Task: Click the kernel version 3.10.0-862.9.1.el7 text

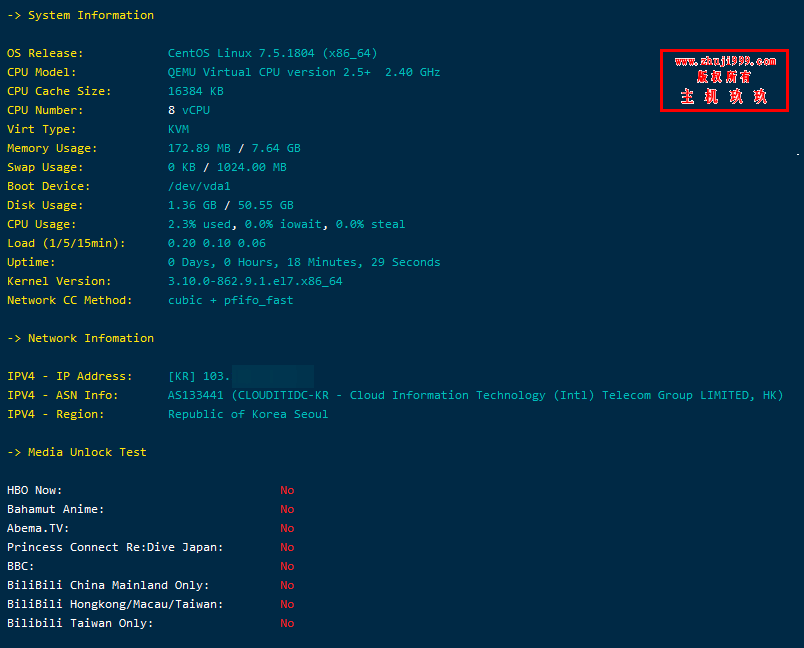Action: coord(255,281)
